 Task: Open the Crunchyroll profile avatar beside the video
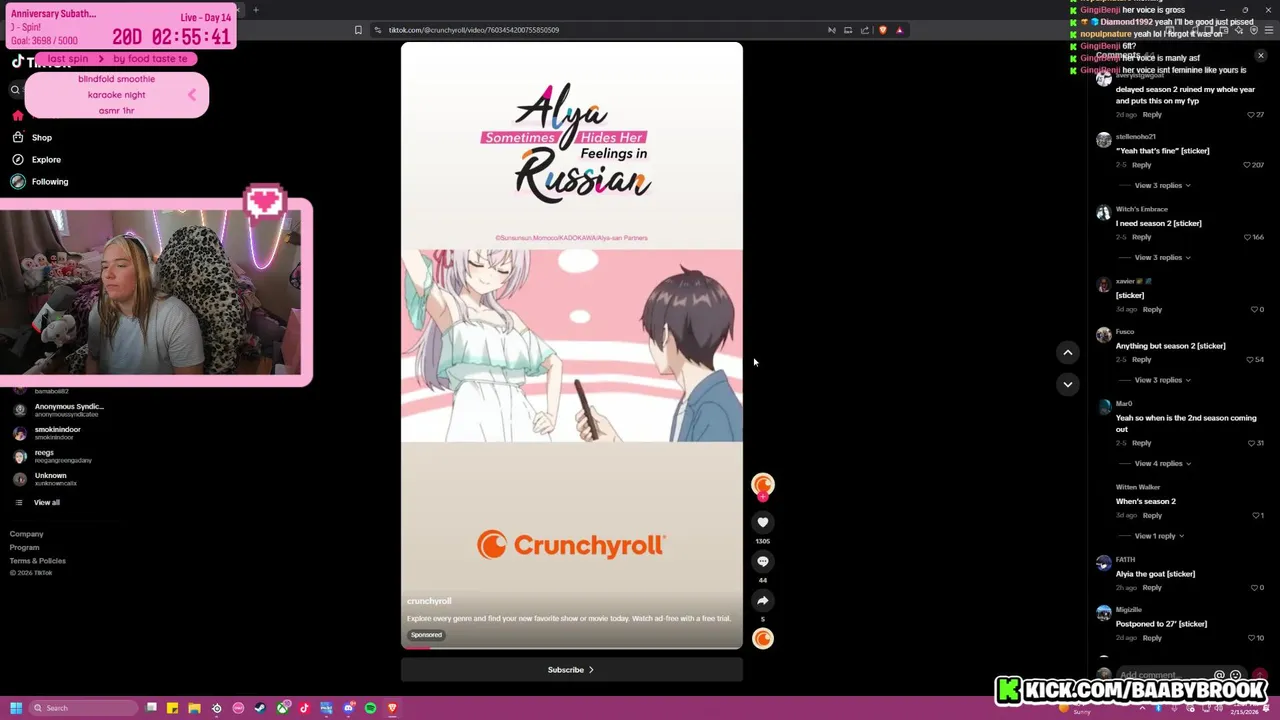763,485
